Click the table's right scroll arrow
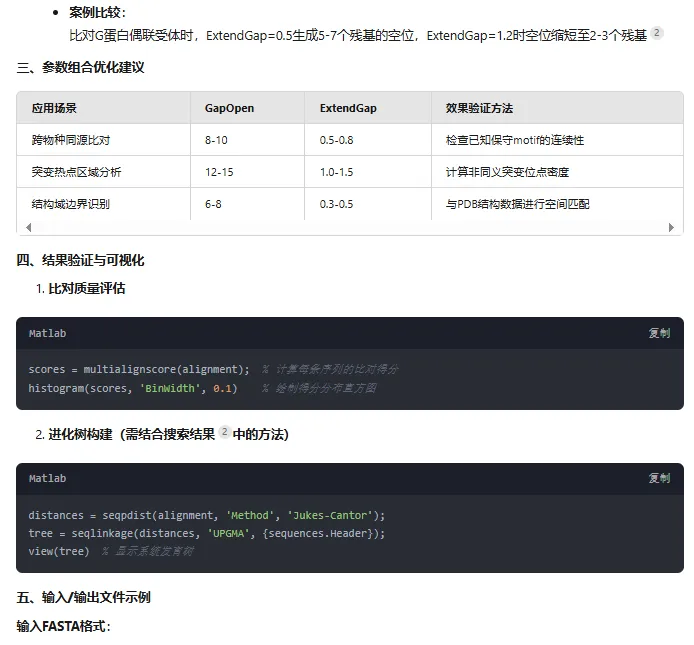 click(672, 227)
